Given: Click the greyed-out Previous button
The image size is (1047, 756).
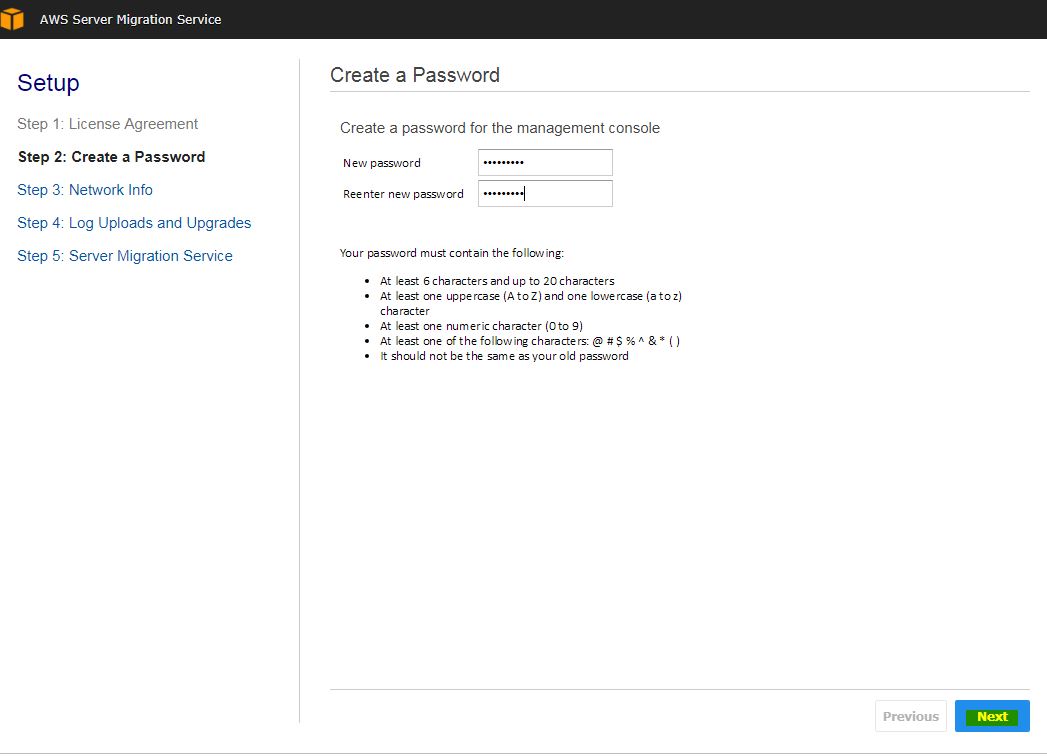Looking at the screenshot, I should click(910, 716).
